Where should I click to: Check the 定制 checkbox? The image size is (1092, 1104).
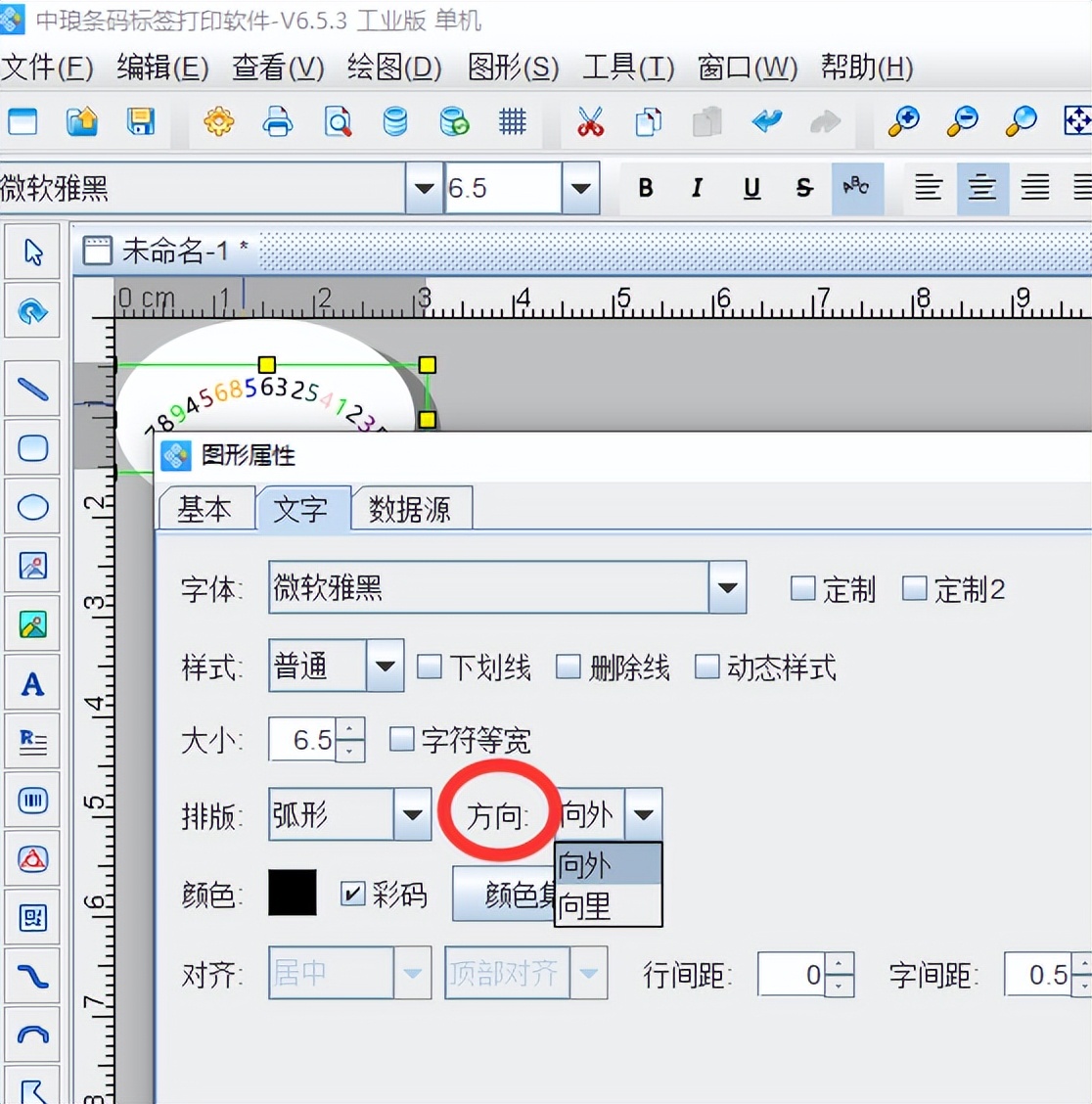(802, 588)
